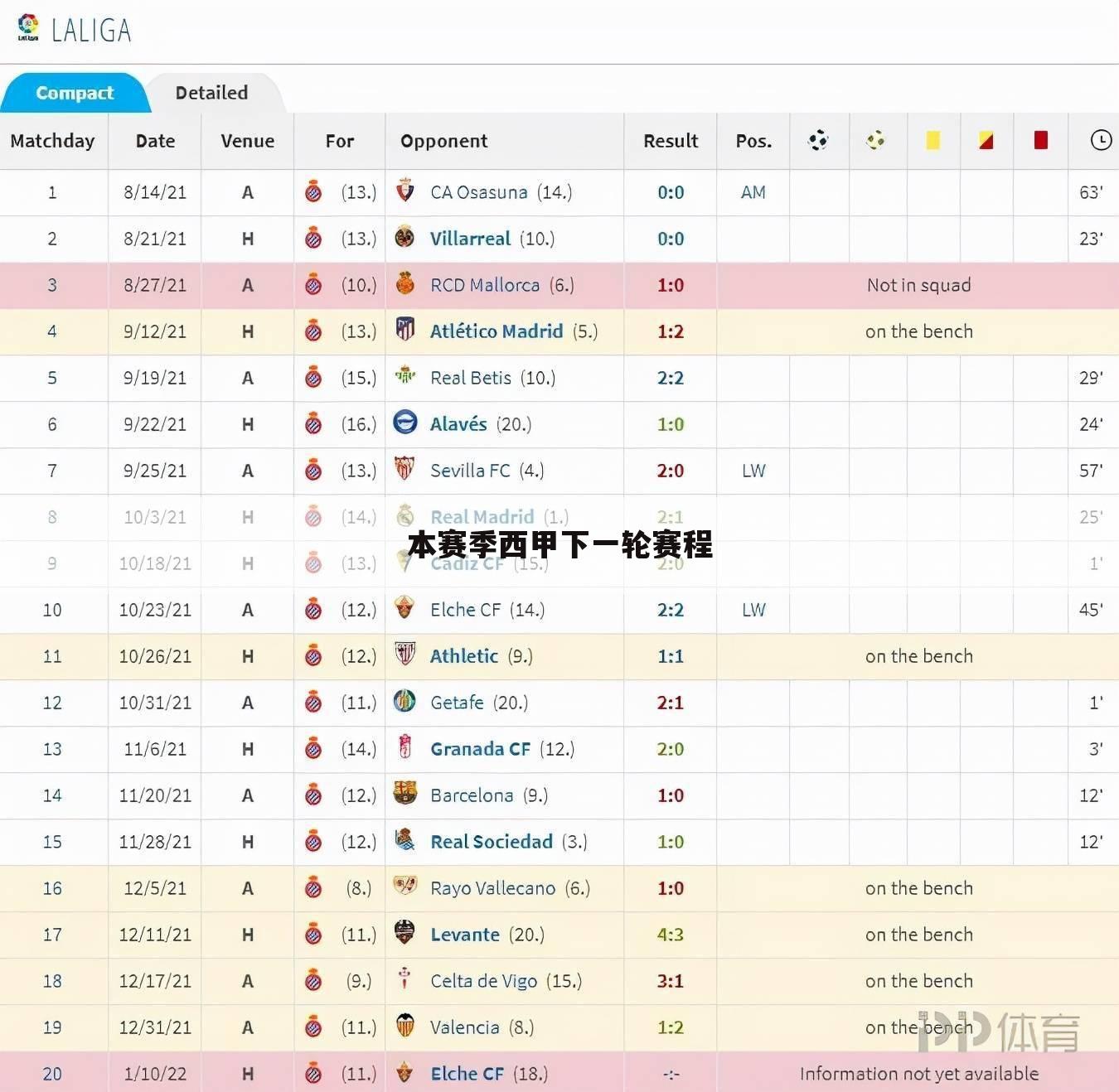The image size is (1119, 1092).
Task: Open the 4:3 result against Levante
Action: [671, 935]
